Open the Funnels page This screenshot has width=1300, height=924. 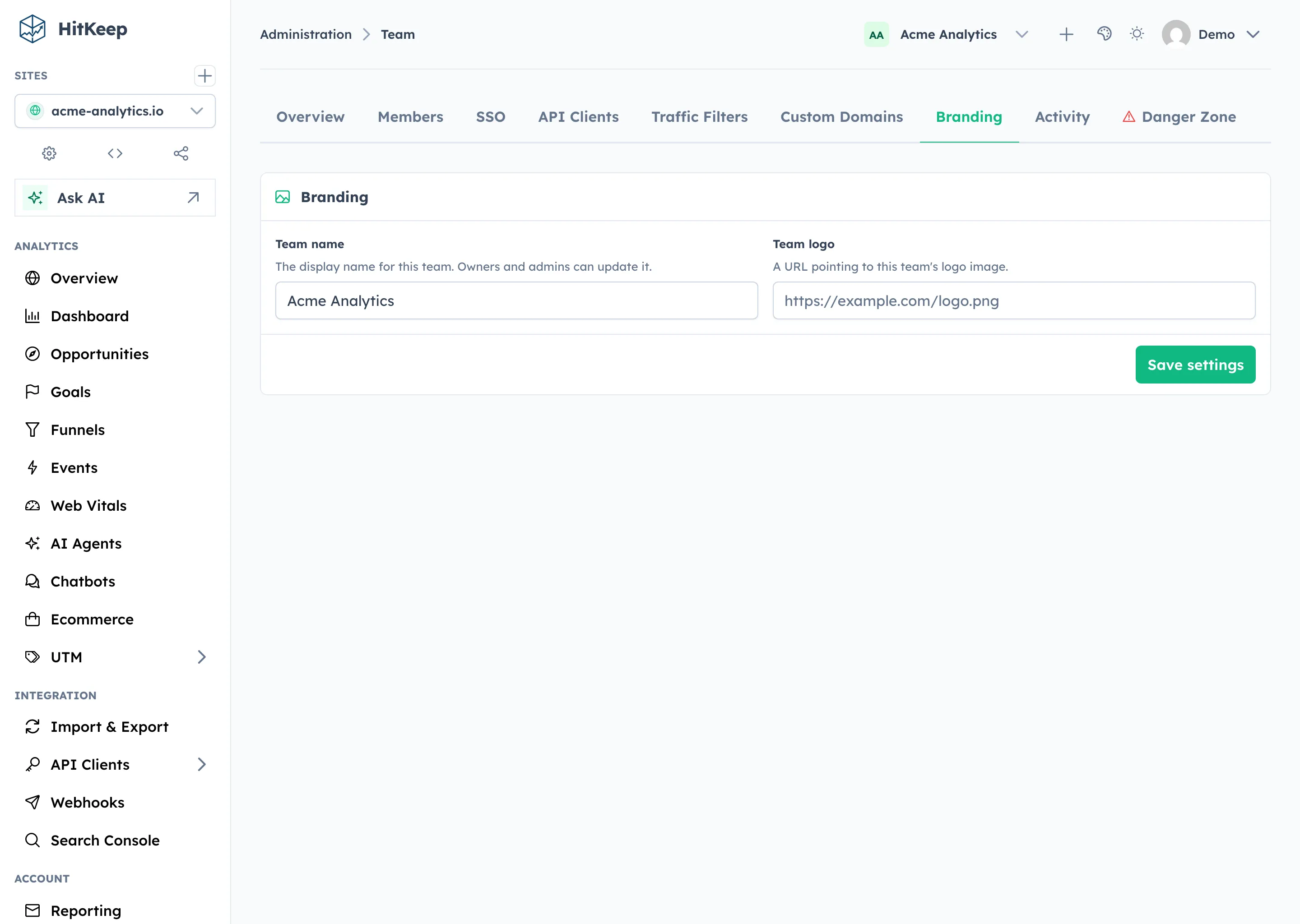pos(115,430)
